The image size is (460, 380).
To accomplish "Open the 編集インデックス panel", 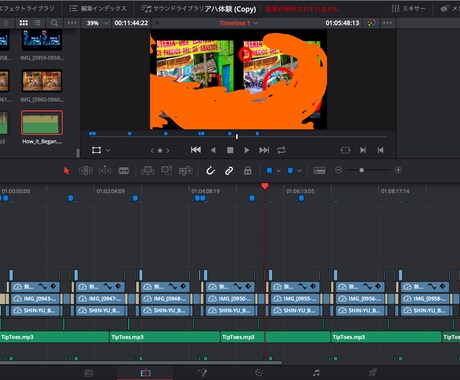I will tap(98, 8).
